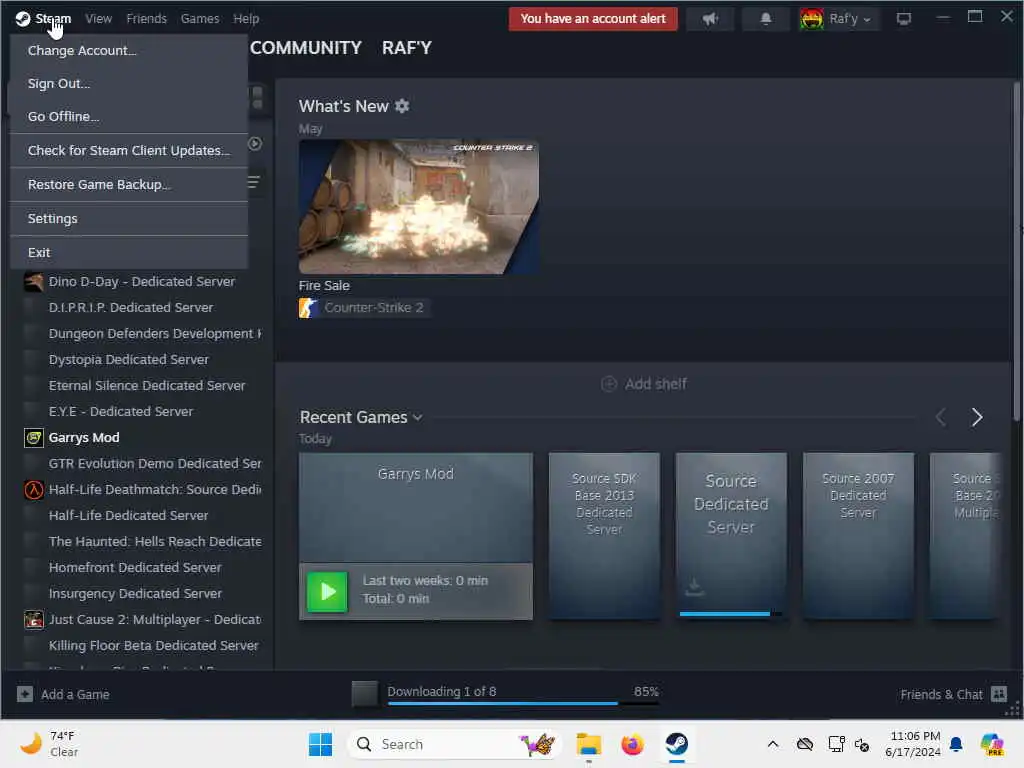Open Settings from Steam menu
The width and height of the screenshot is (1024, 768).
click(129, 218)
